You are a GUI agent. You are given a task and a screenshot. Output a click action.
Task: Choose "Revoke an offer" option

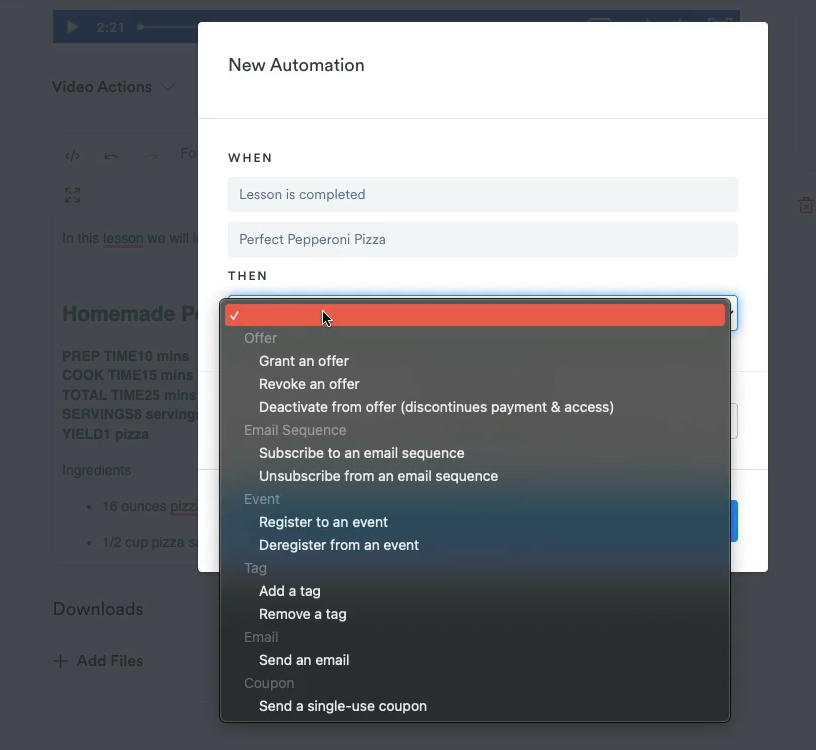[x=309, y=384]
